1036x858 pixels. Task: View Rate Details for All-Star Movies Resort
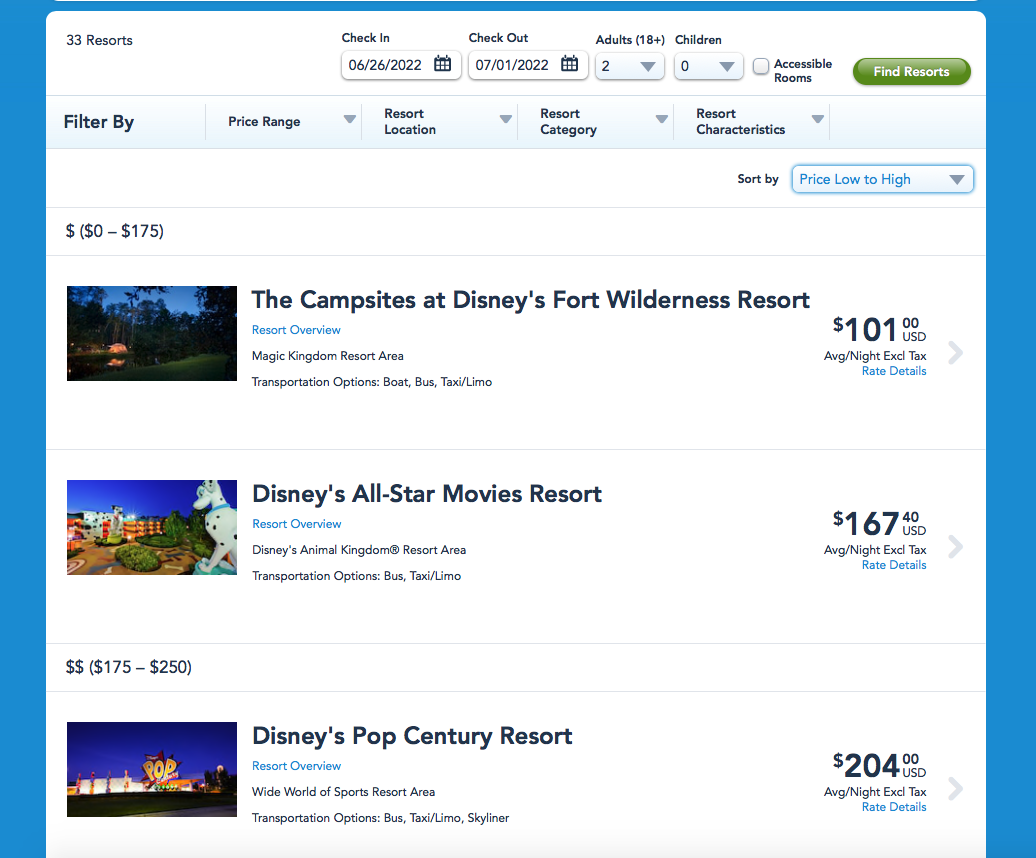tap(894, 565)
